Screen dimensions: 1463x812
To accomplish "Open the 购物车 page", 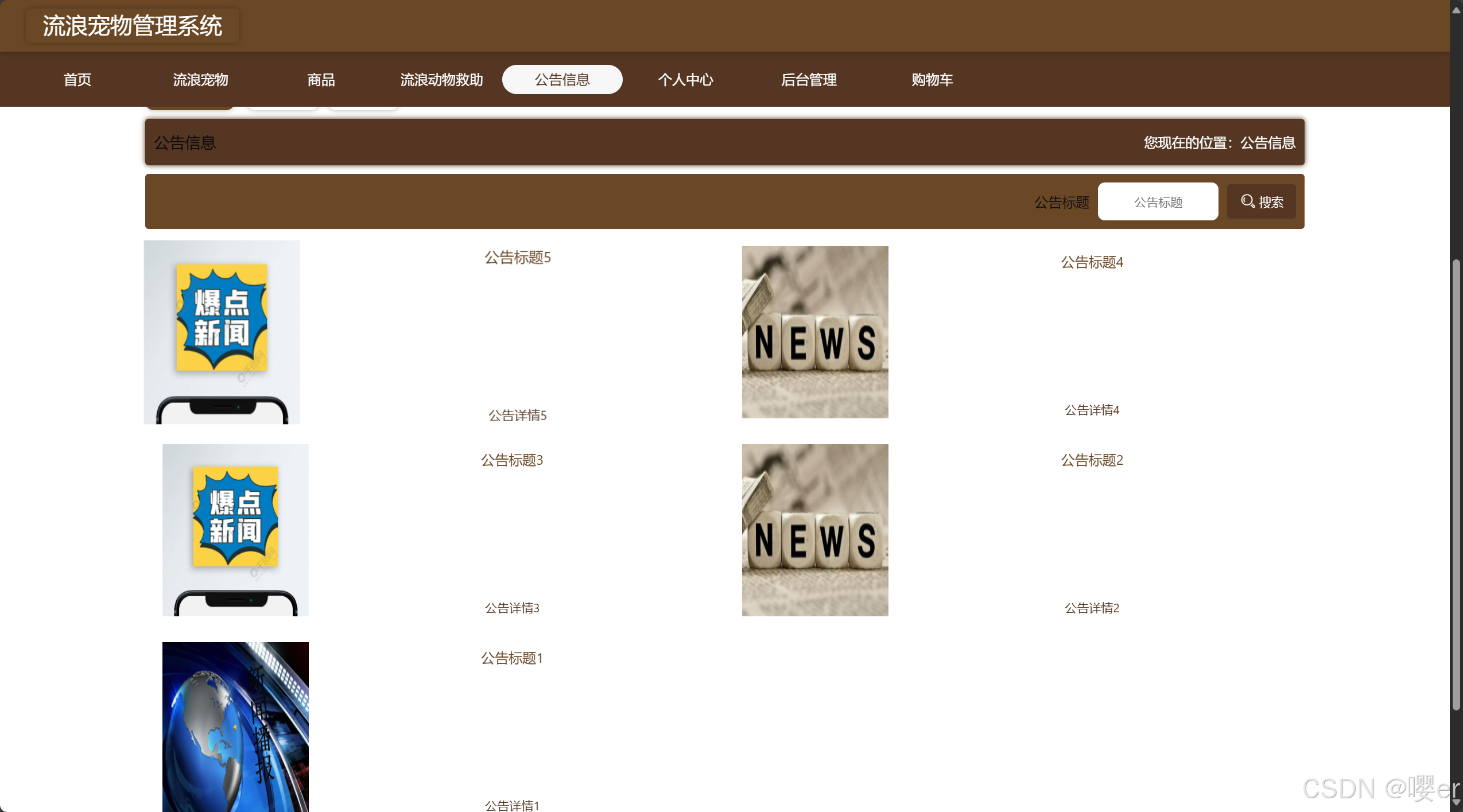I will (932, 80).
